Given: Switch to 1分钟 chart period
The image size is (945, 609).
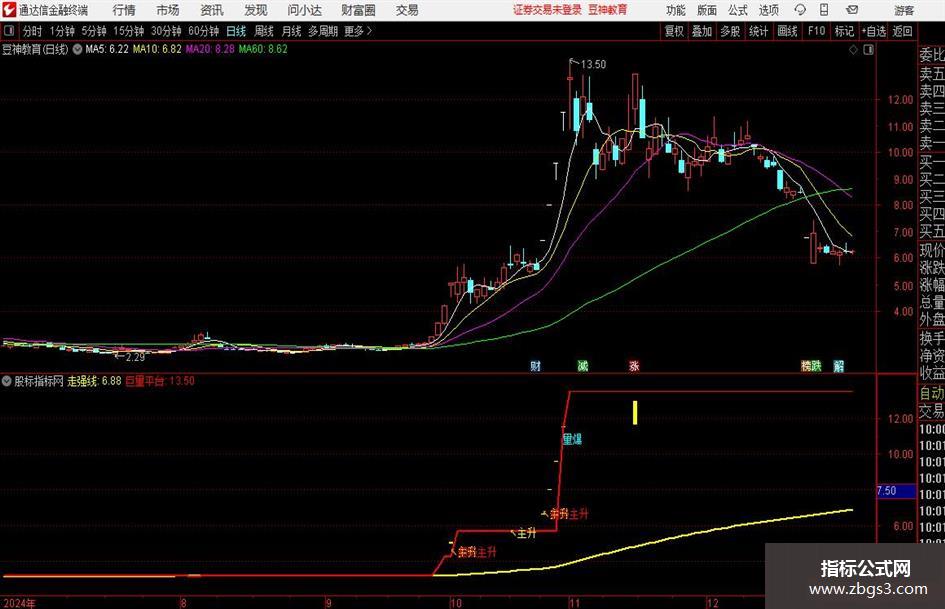Looking at the screenshot, I should (x=62, y=31).
